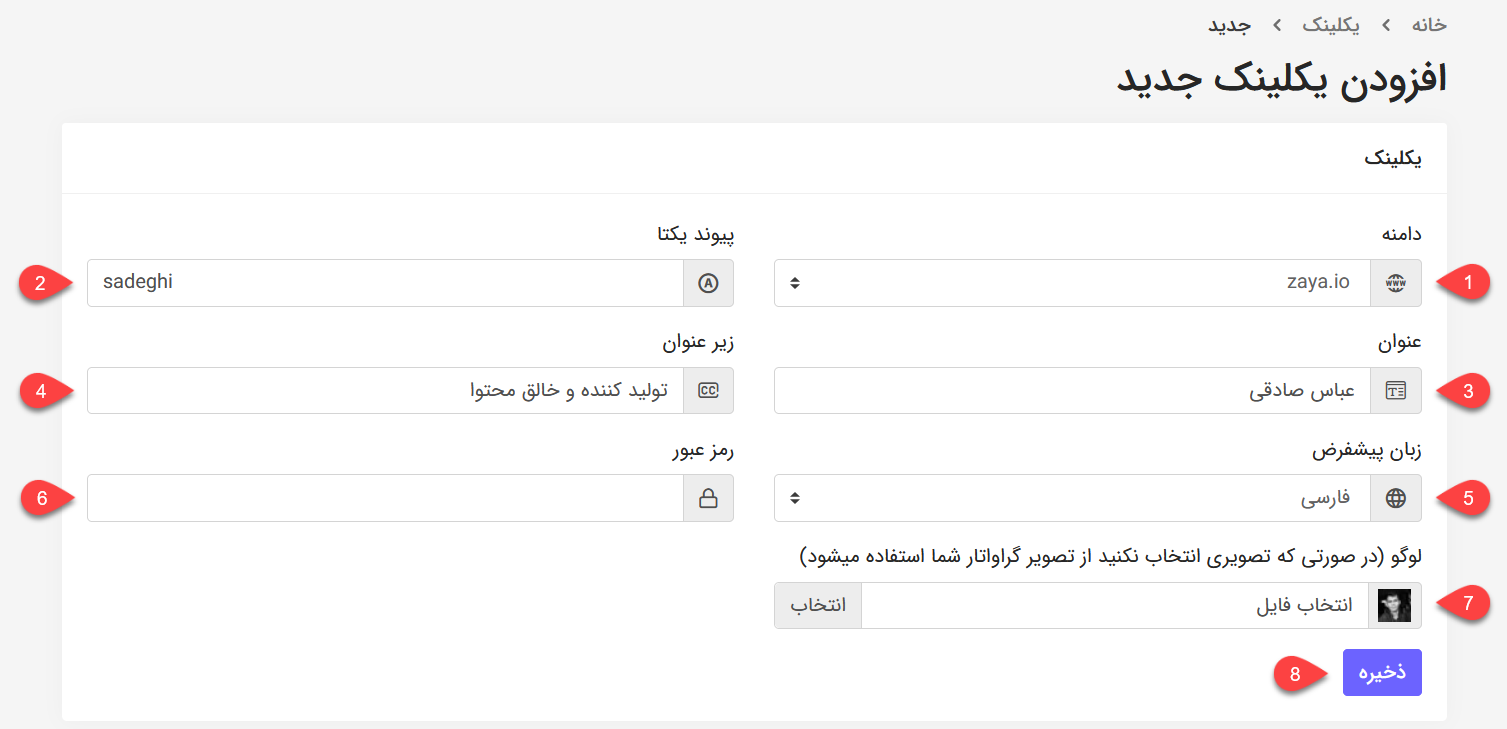Click the title icon next to عباس صادقی
1507x729 pixels.
1395,390
